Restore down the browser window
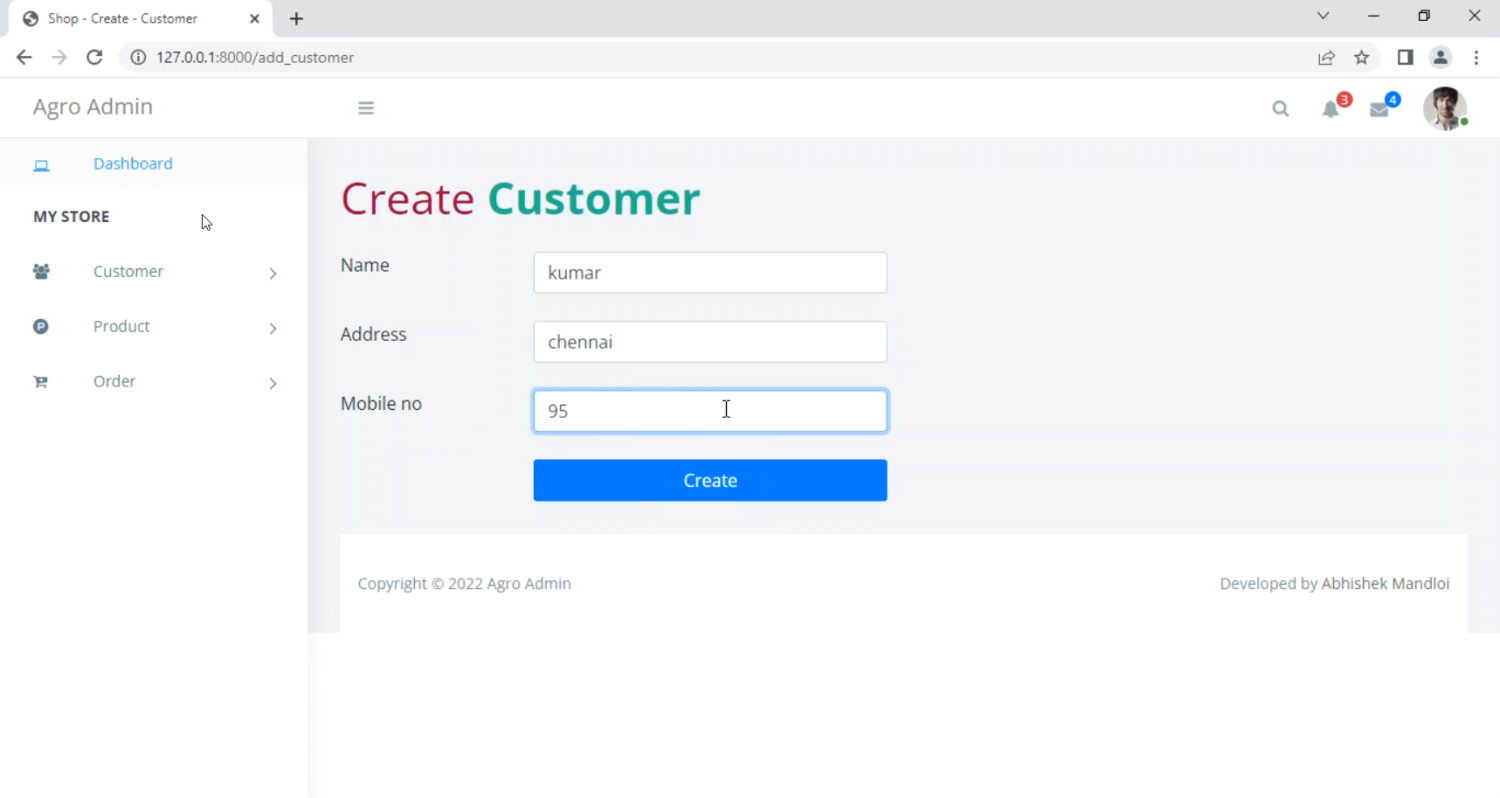1500x798 pixels. click(x=1424, y=16)
